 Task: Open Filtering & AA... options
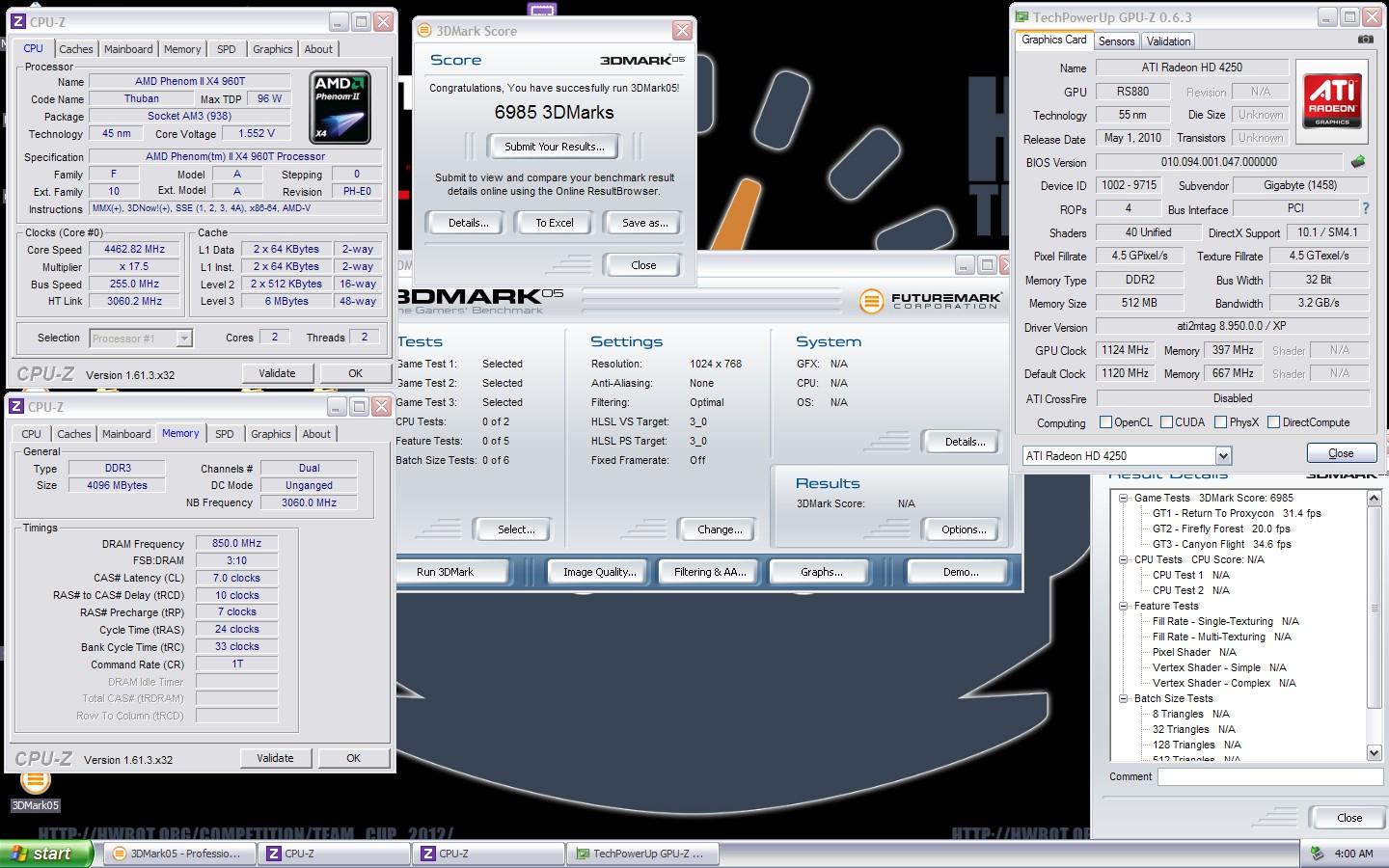pyautogui.click(x=710, y=572)
